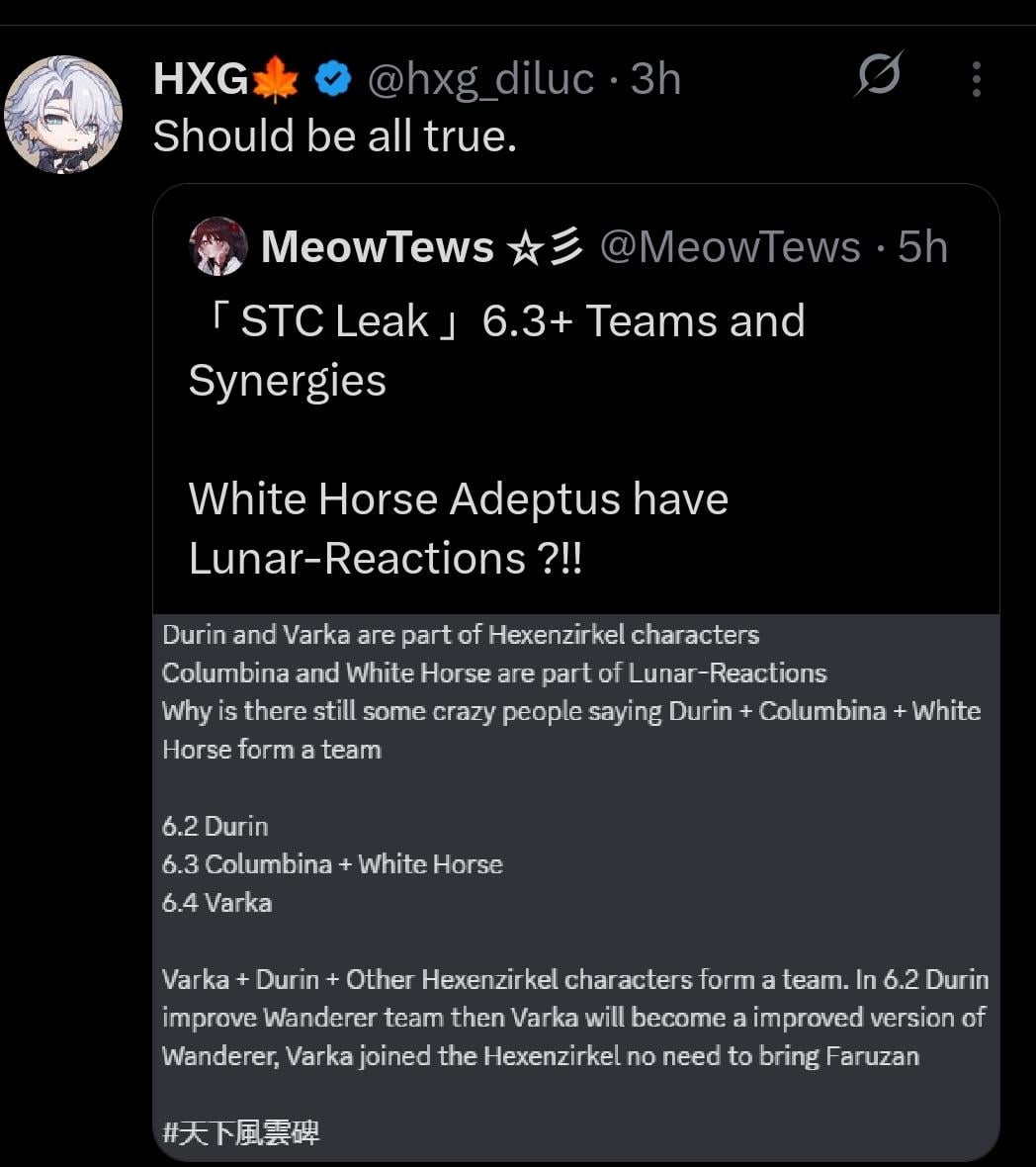This screenshot has height=1167, width=1036.
Task: Open the three-dot more options menu
Action: coord(976,79)
